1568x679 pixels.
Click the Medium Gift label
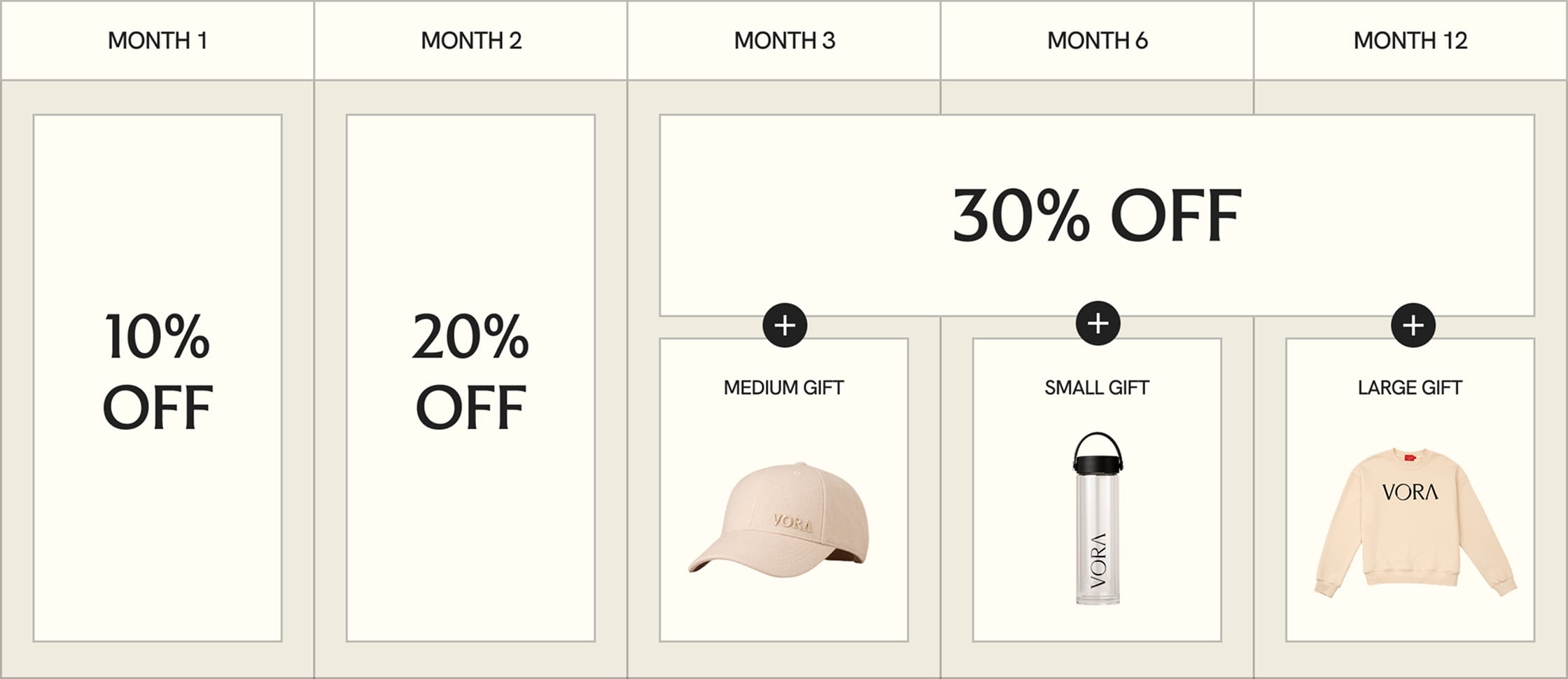[x=783, y=388]
